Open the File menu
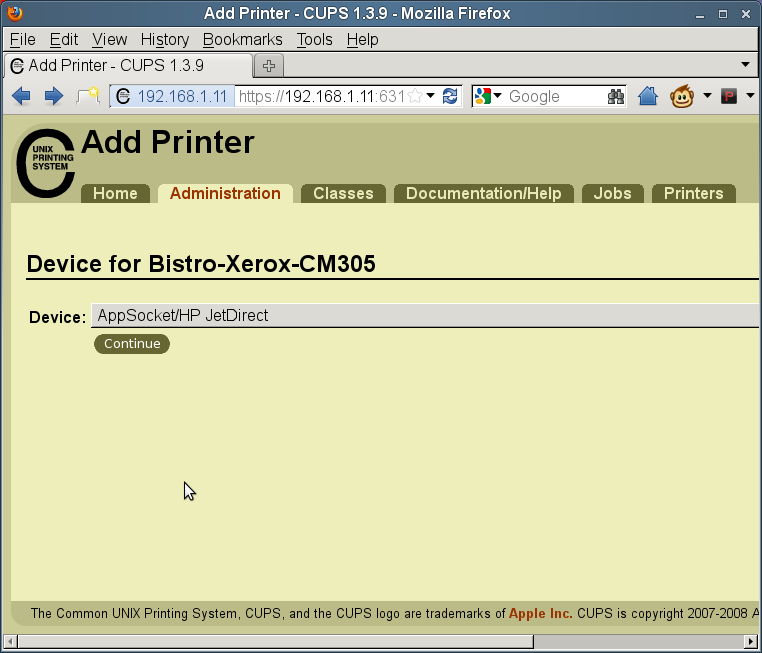 click(22, 39)
